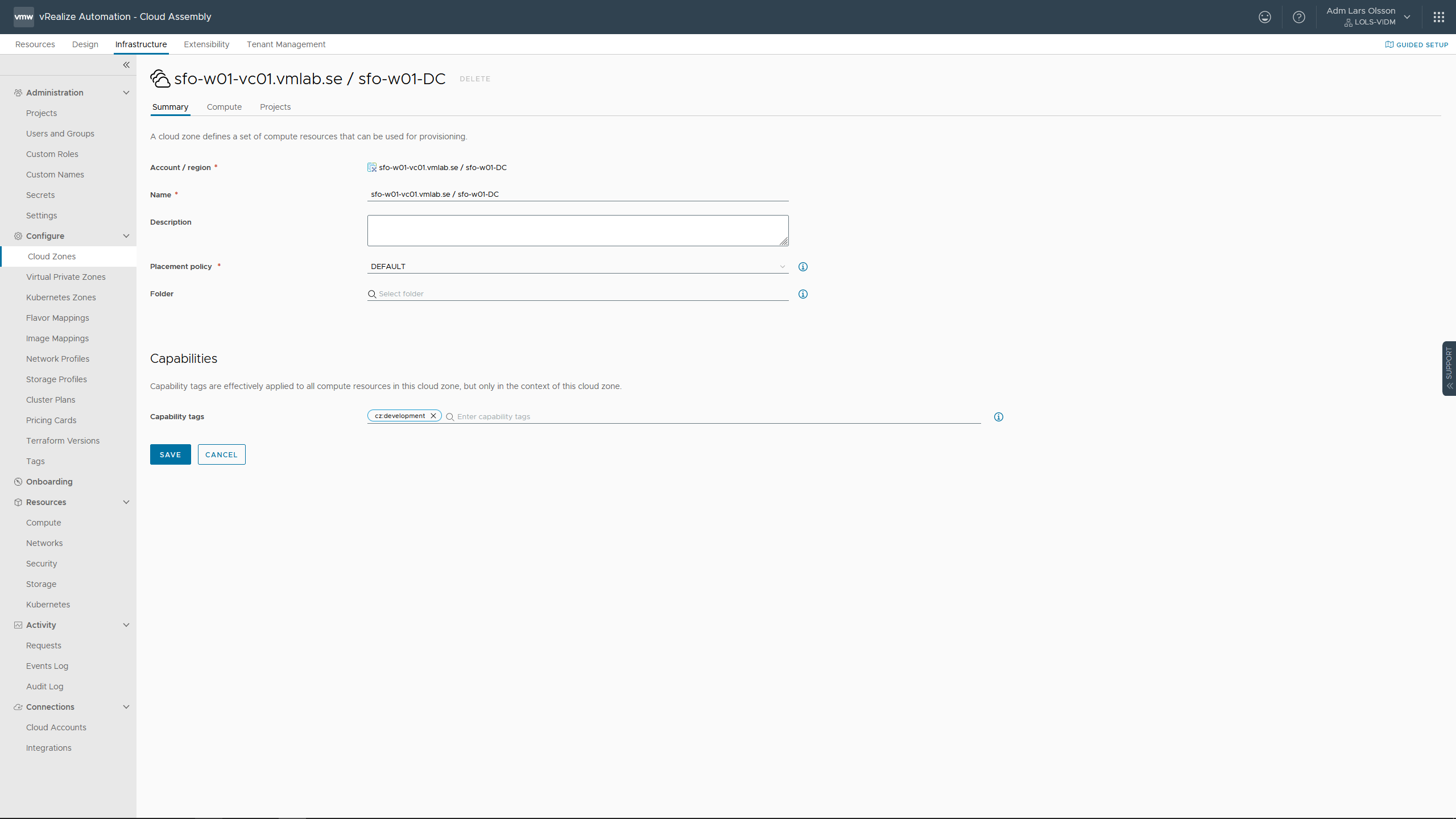Click the Connections cloud icon
1456x819 pixels.
tap(18, 707)
